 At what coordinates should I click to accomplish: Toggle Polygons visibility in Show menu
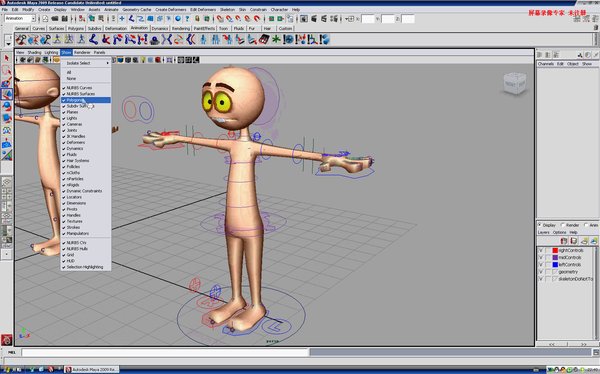[86, 100]
